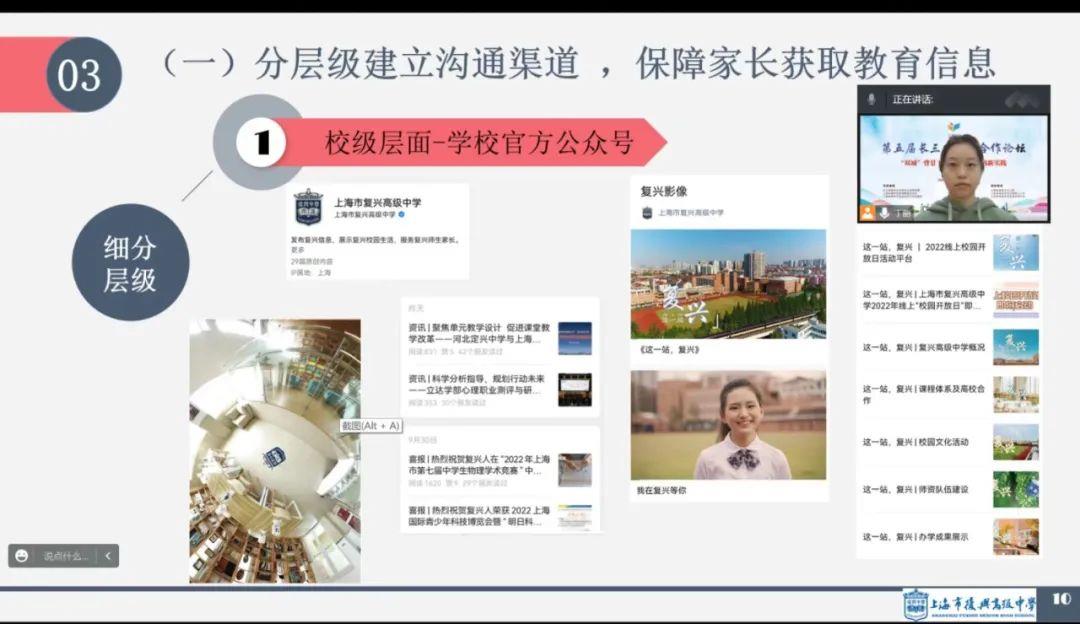Open '这一站，复兴 | 复兴高级中学概况' entry
Screen dimensions: 1080x624
point(924,347)
